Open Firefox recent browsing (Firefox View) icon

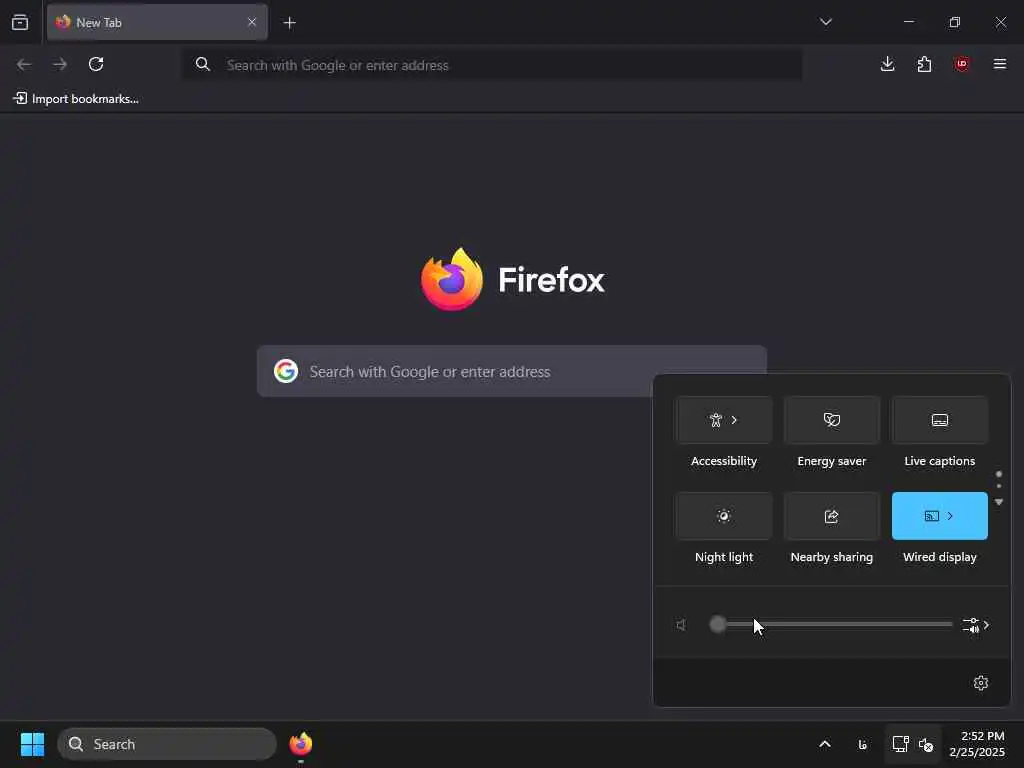point(20,22)
